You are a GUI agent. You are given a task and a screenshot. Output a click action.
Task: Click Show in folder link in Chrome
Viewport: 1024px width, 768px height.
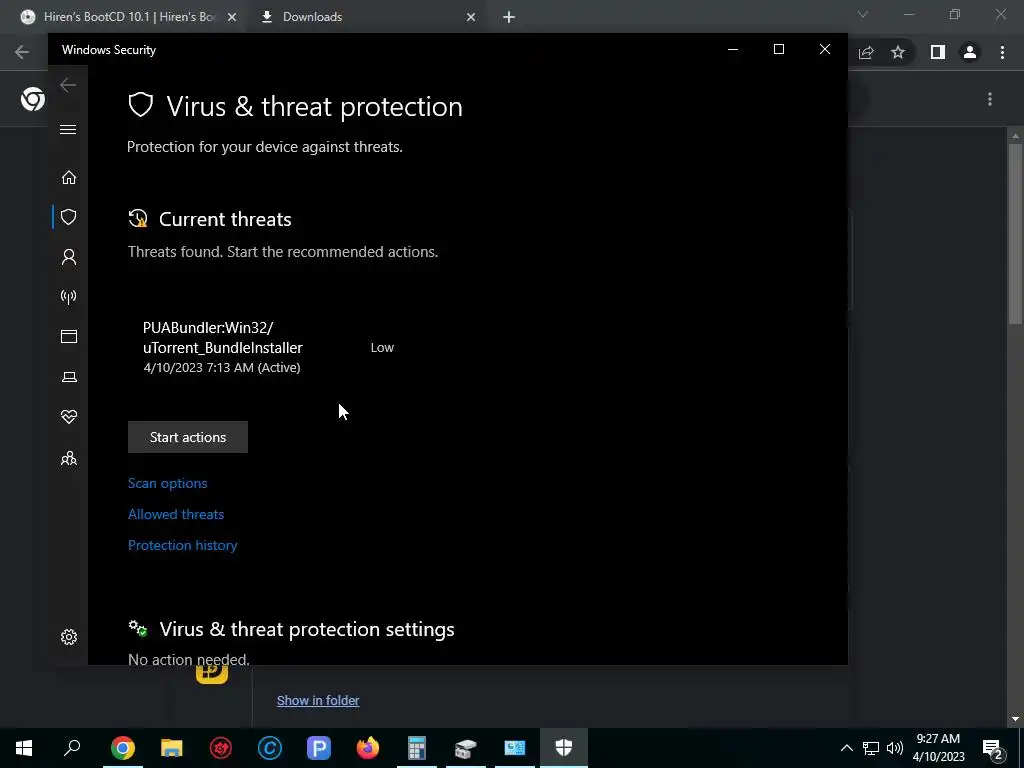[x=317, y=701]
